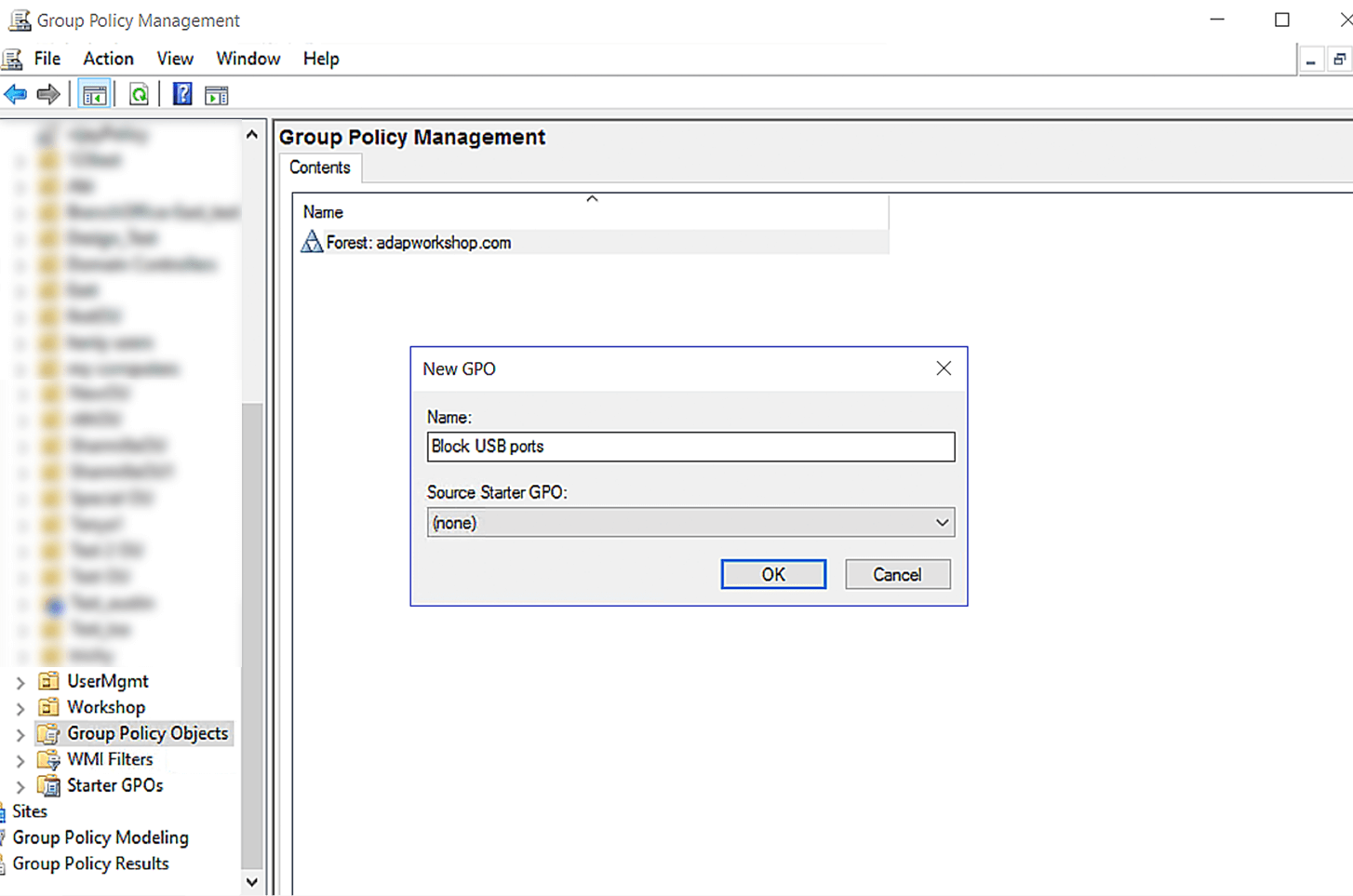Screen dimensions: 1353x896
Task: Select the Workshop folder icon
Action: click(49, 707)
